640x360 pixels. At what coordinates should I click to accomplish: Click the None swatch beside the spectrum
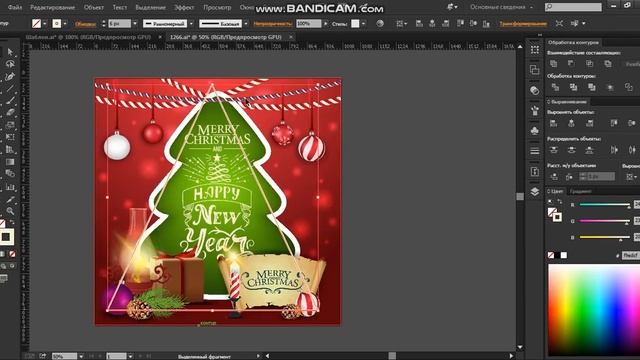[551, 255]
